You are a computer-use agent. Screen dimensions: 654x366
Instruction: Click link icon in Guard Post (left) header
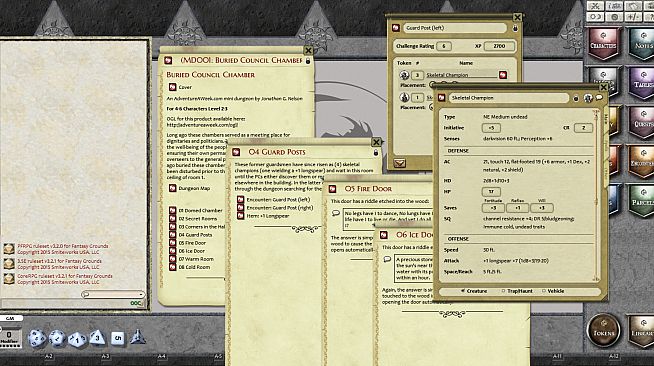point(396,28)
